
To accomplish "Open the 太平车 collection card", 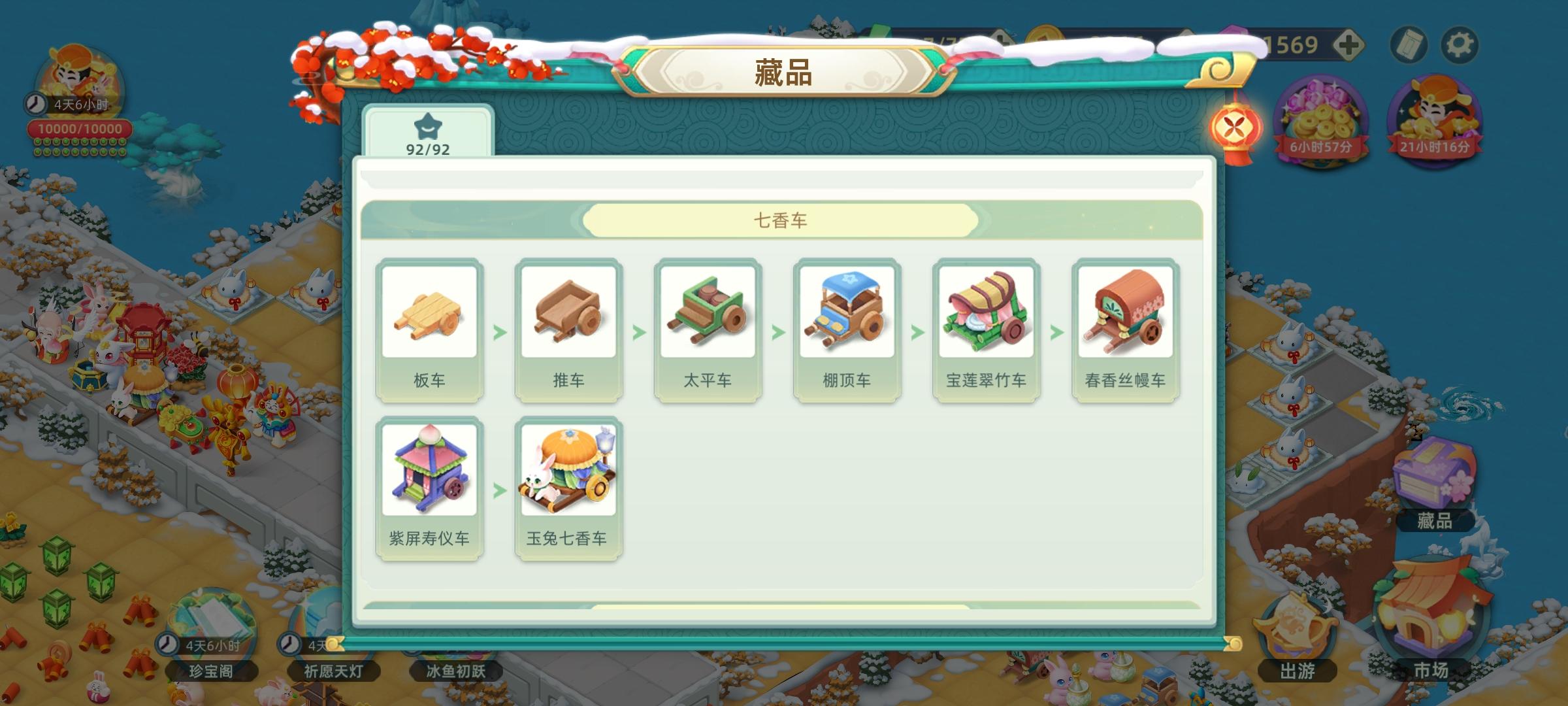I will (x=708, y=330).
